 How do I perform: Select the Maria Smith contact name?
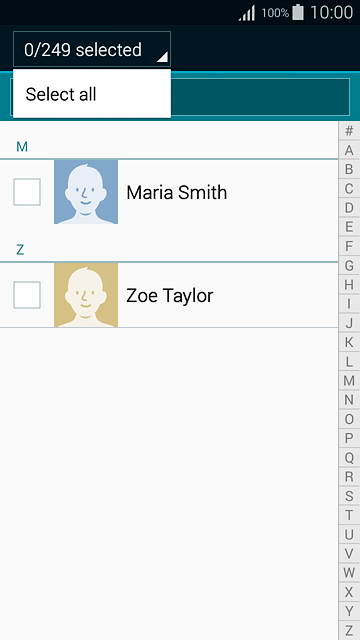pos(176,192)
